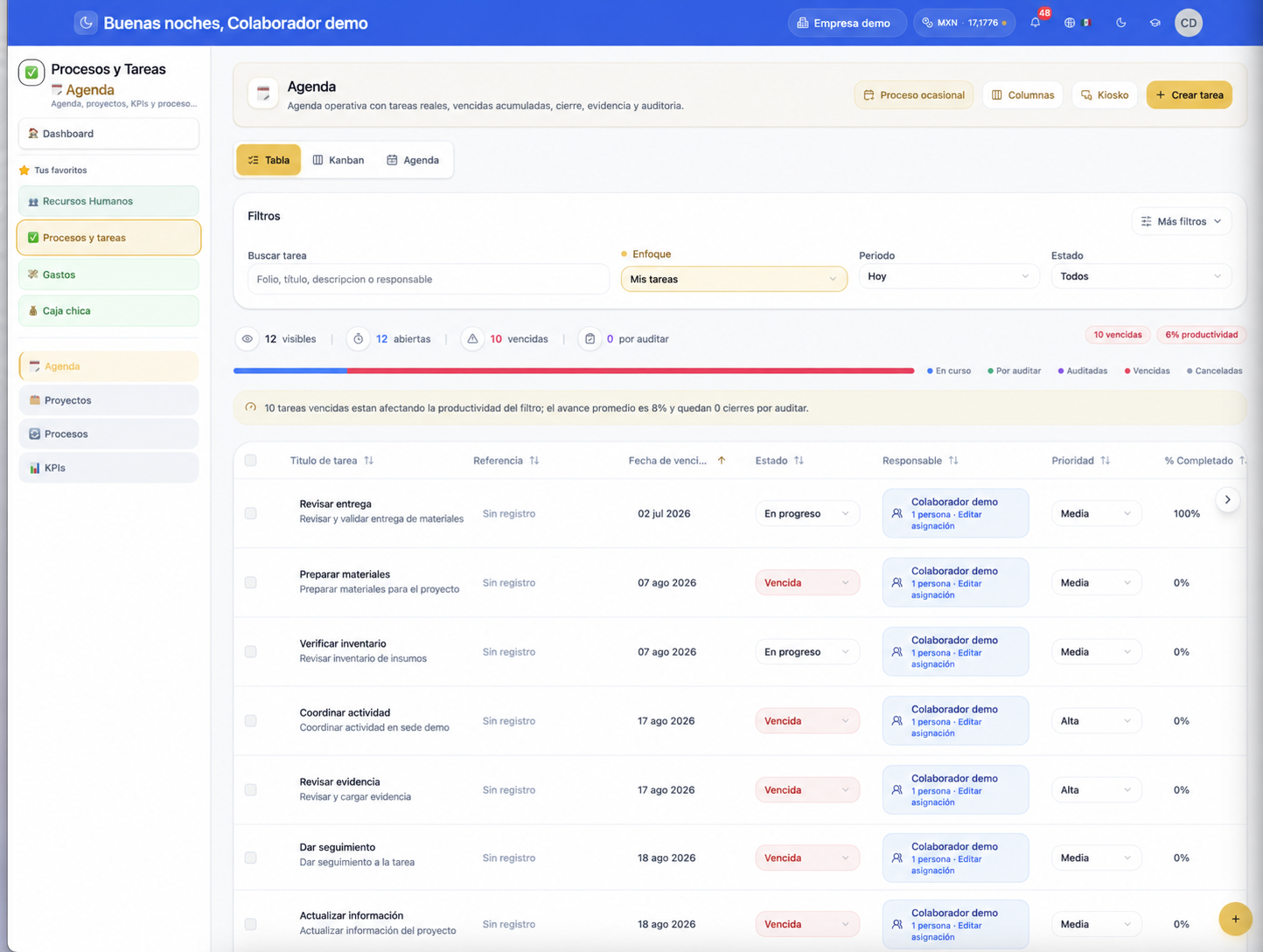Screen dimensions: 1263x952
Task: Sort by Fecha de vencimiento arrow
Action: [722, 461]
